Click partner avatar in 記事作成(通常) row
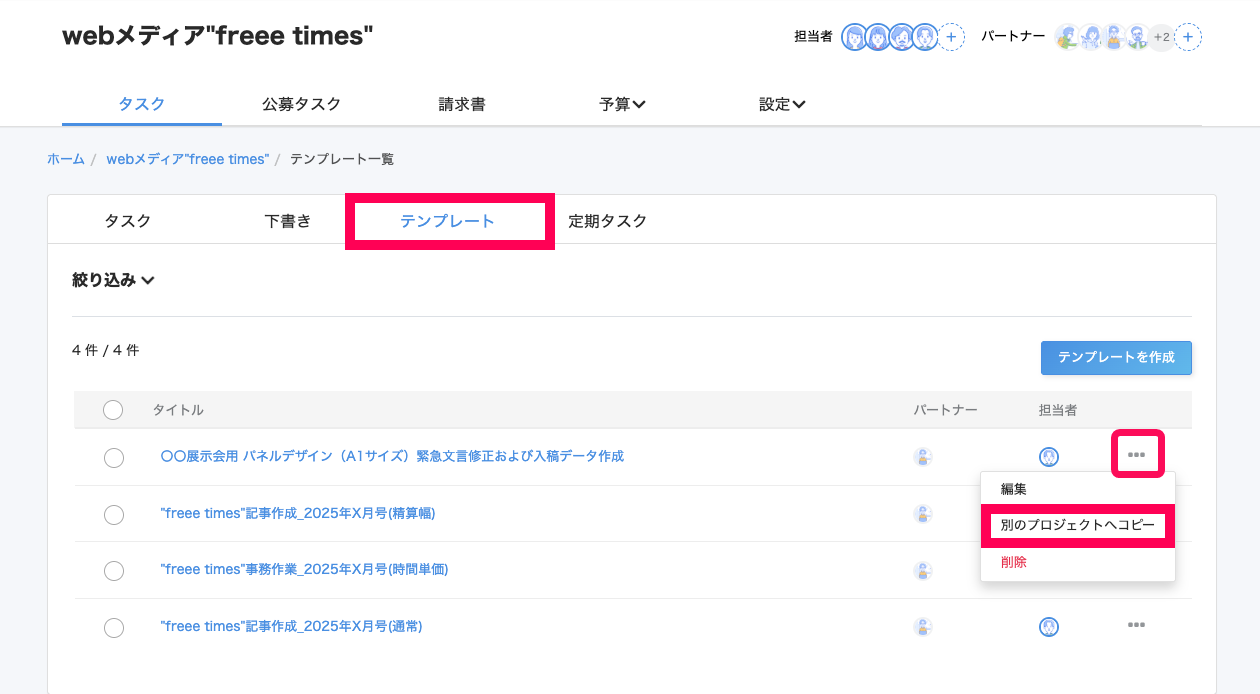This screenshot has width=1260, height=694. (923, 627)
